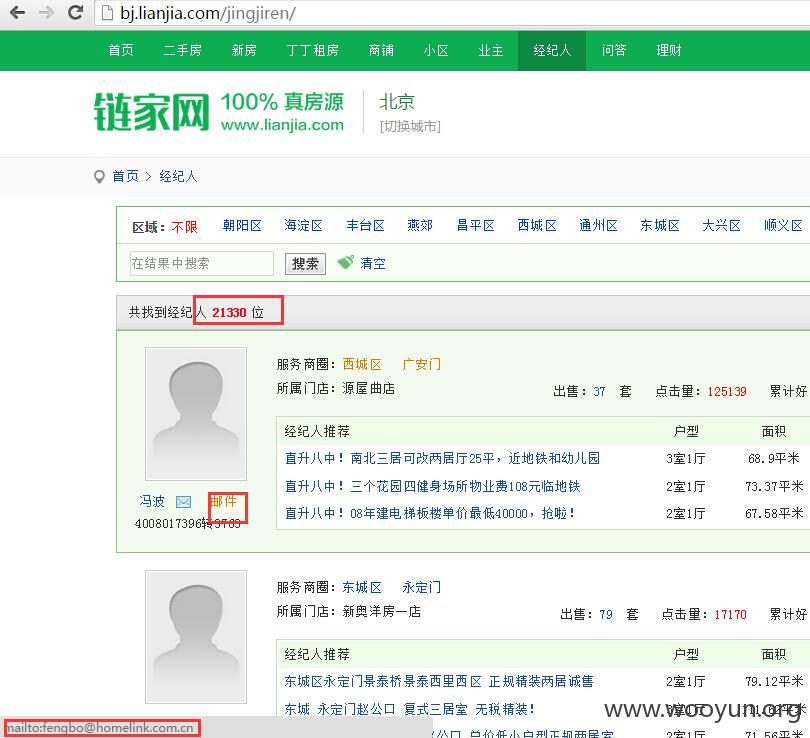Filter region by 燕郊
This screenshot has height=738, width=810.
[x=420, y=226]
